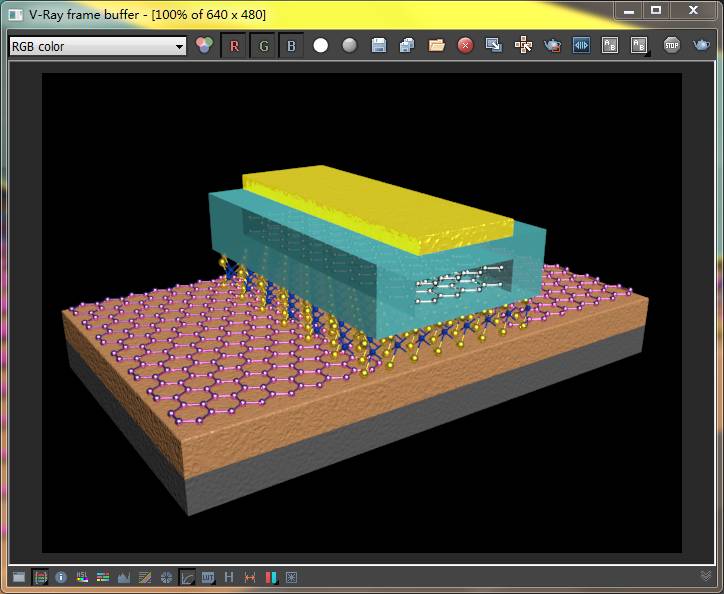Open the RGB color channel dropdown
This screenshot has height=594, width=724.
[x=97, y=46]
